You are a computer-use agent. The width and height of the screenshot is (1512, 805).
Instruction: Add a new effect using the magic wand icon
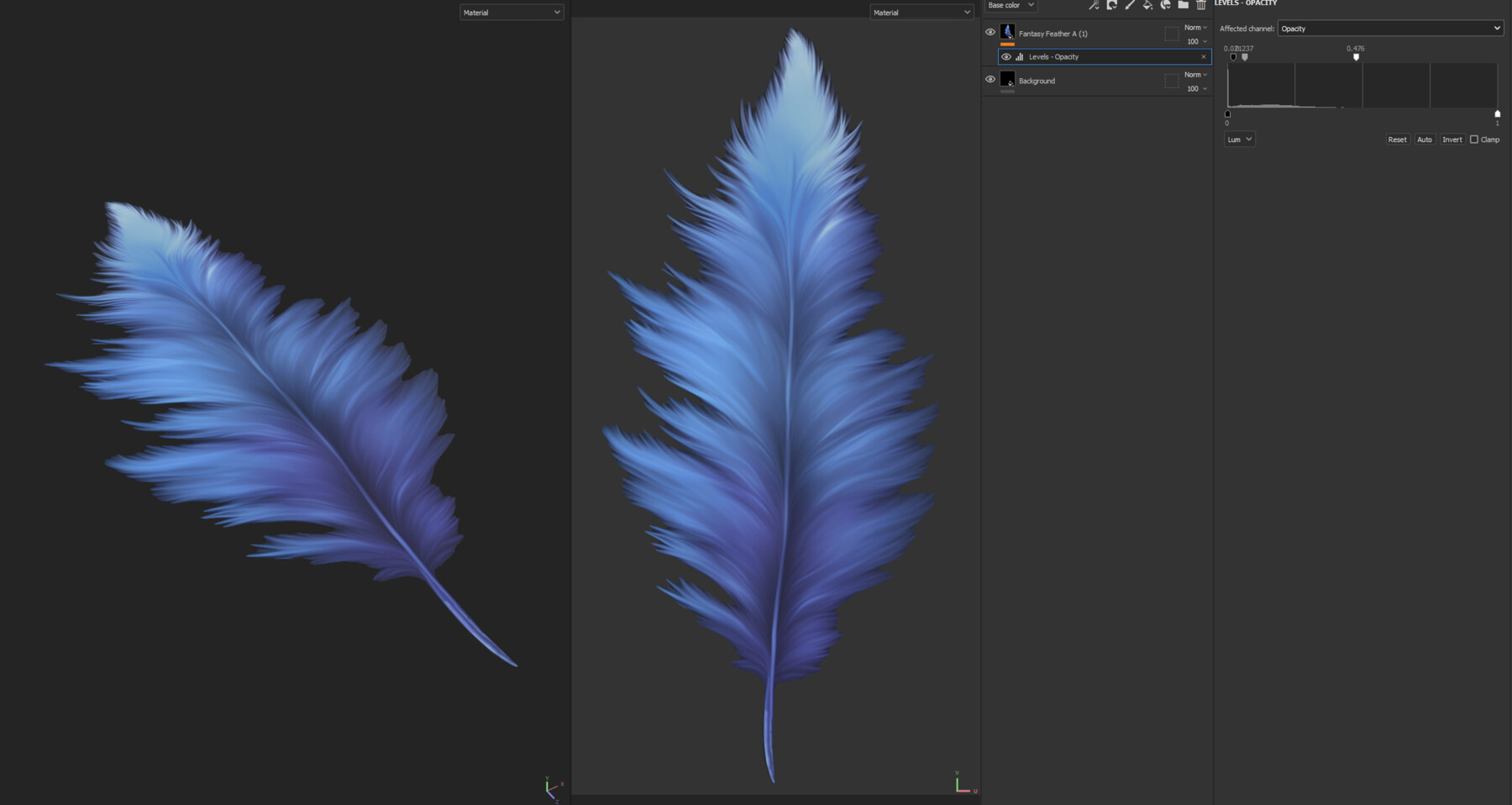click(1094, 5)
